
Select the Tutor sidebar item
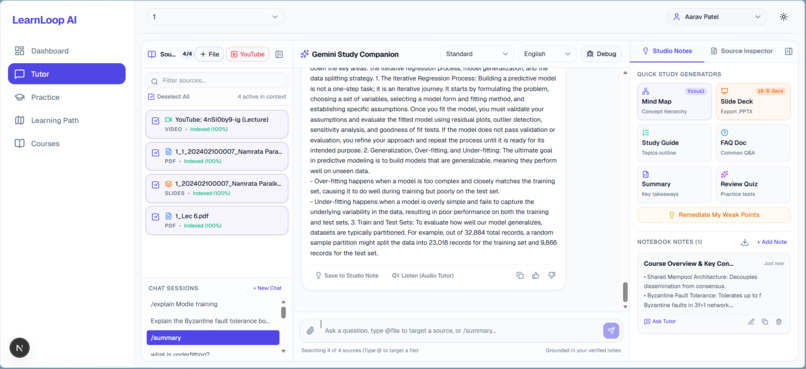[67, 74]
